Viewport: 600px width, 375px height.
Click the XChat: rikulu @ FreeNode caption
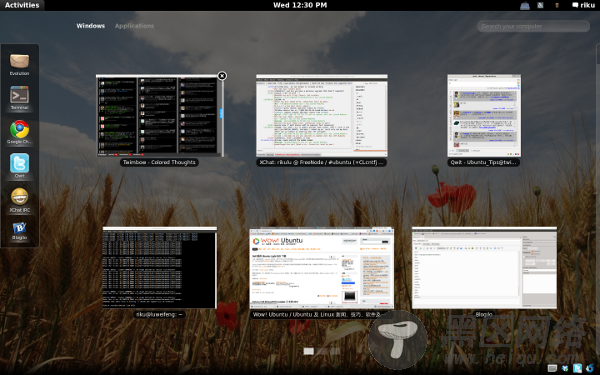(x=321, y=162)
